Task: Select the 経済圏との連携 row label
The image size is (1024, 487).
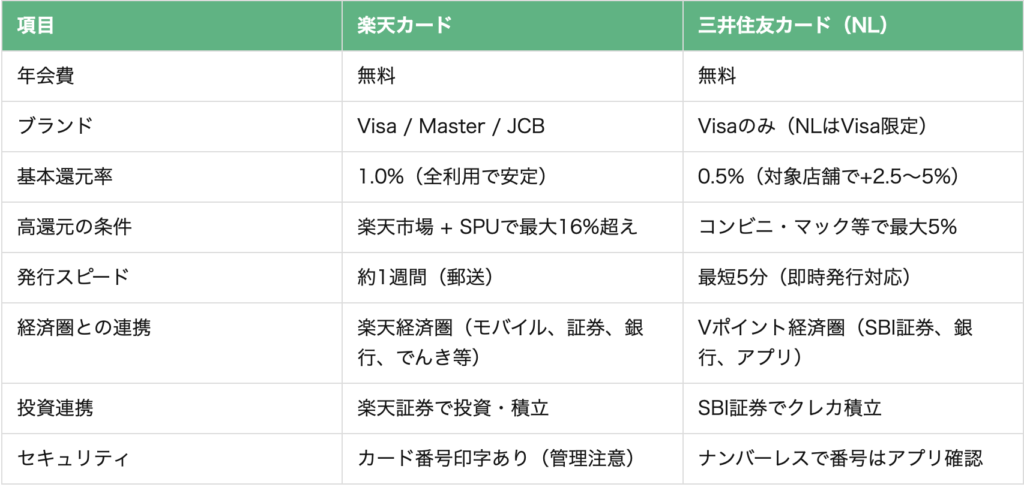Action: coord(84,328)
